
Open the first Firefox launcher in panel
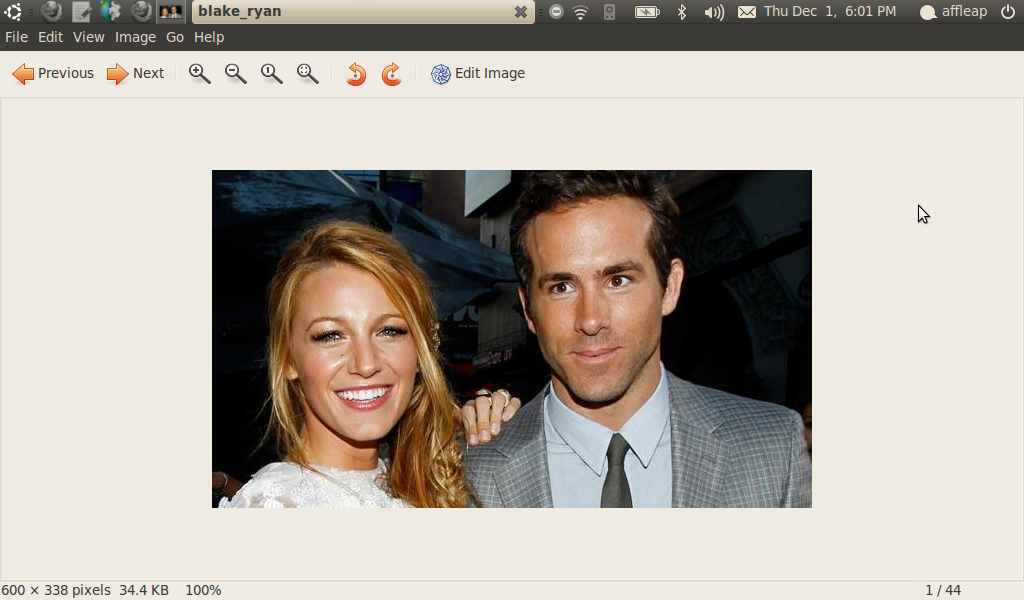(51, 11)
